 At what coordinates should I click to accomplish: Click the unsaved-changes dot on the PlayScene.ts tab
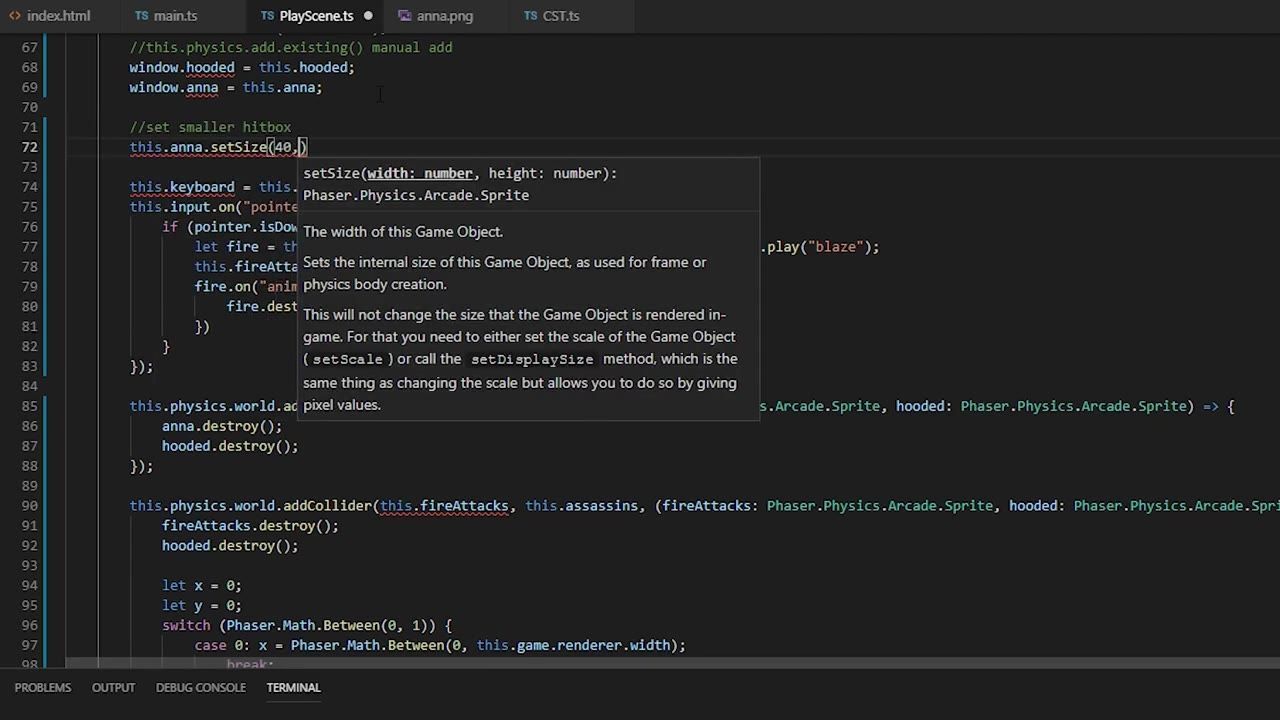tap(368, 16)
